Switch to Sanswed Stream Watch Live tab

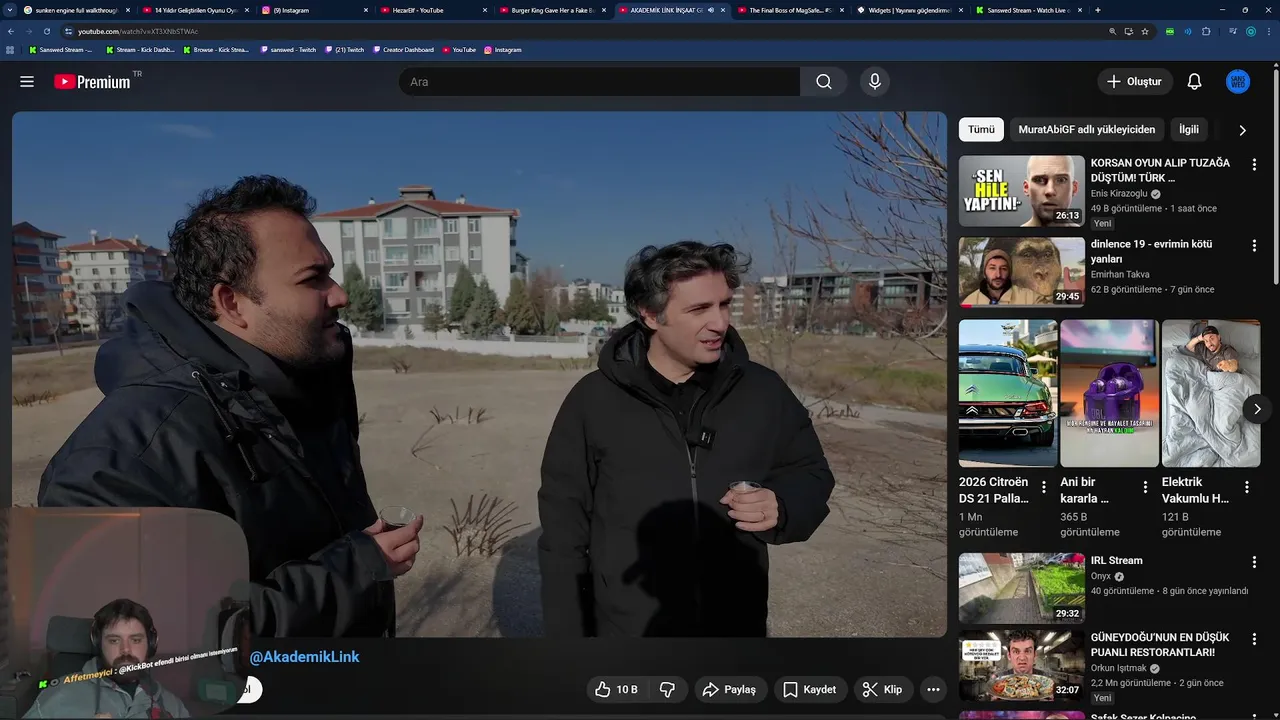1028,10
